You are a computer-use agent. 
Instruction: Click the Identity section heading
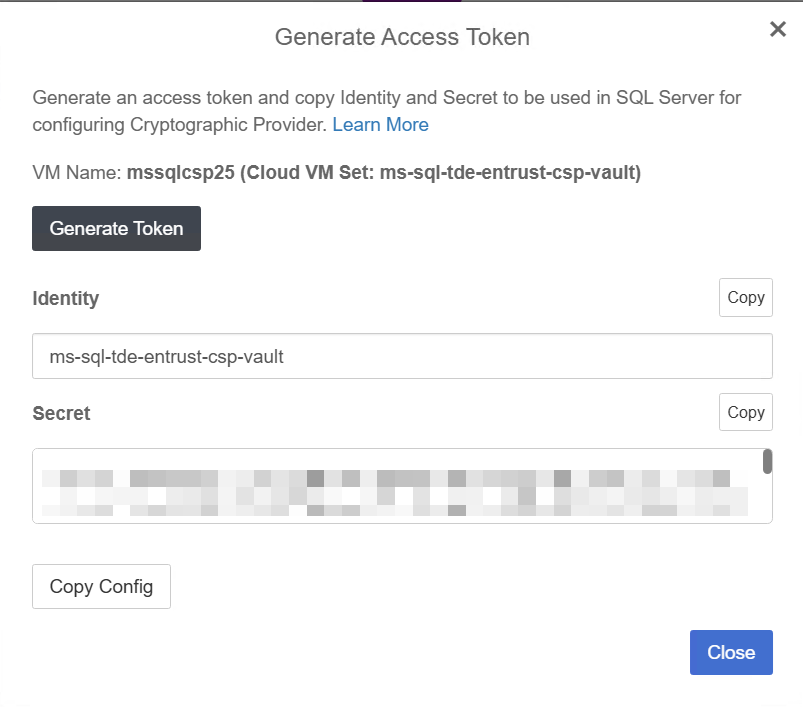coord(66,297)
